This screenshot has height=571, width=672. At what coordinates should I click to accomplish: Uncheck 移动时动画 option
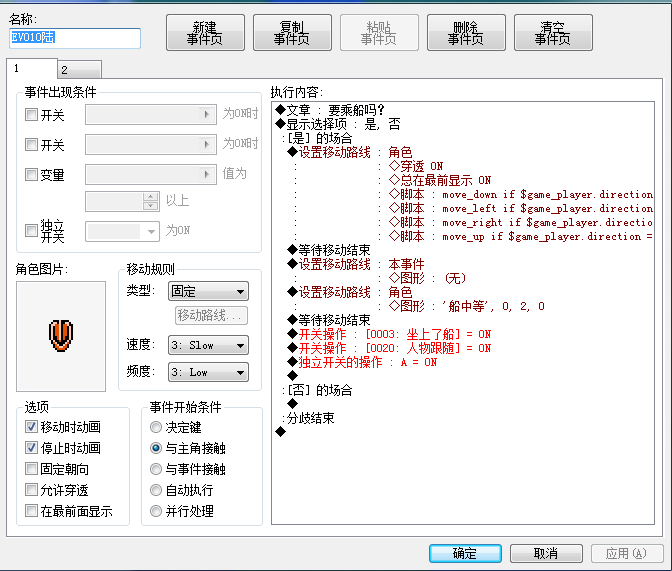[31, 427]
